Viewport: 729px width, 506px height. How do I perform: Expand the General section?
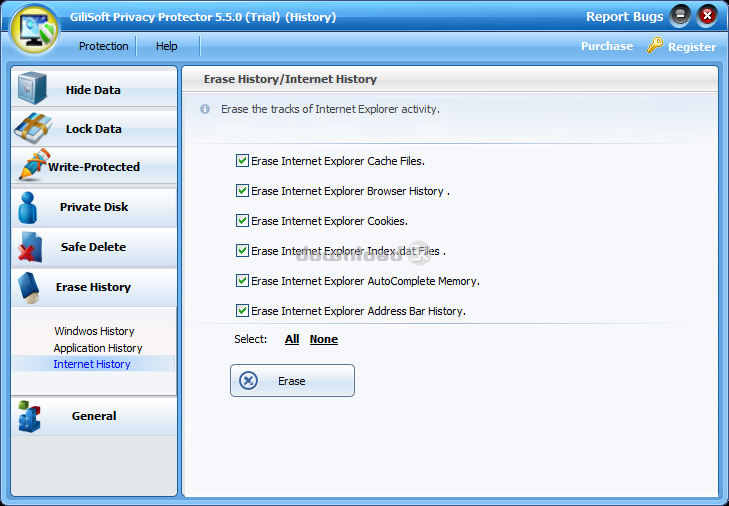click(x=94, y=416)
